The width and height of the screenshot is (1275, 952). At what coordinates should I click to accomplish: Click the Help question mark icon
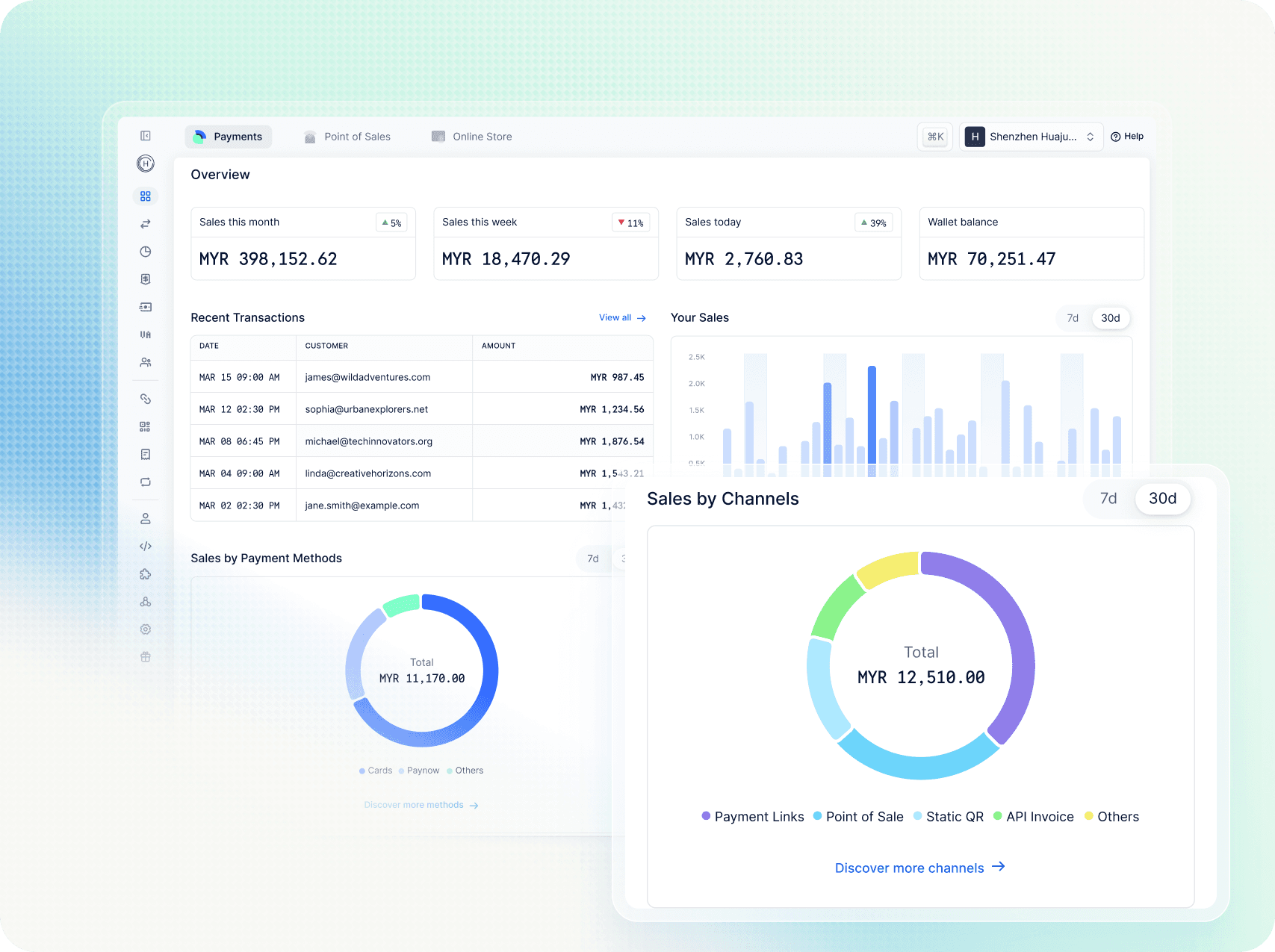pyautogui.click(x=1116, y=137)
